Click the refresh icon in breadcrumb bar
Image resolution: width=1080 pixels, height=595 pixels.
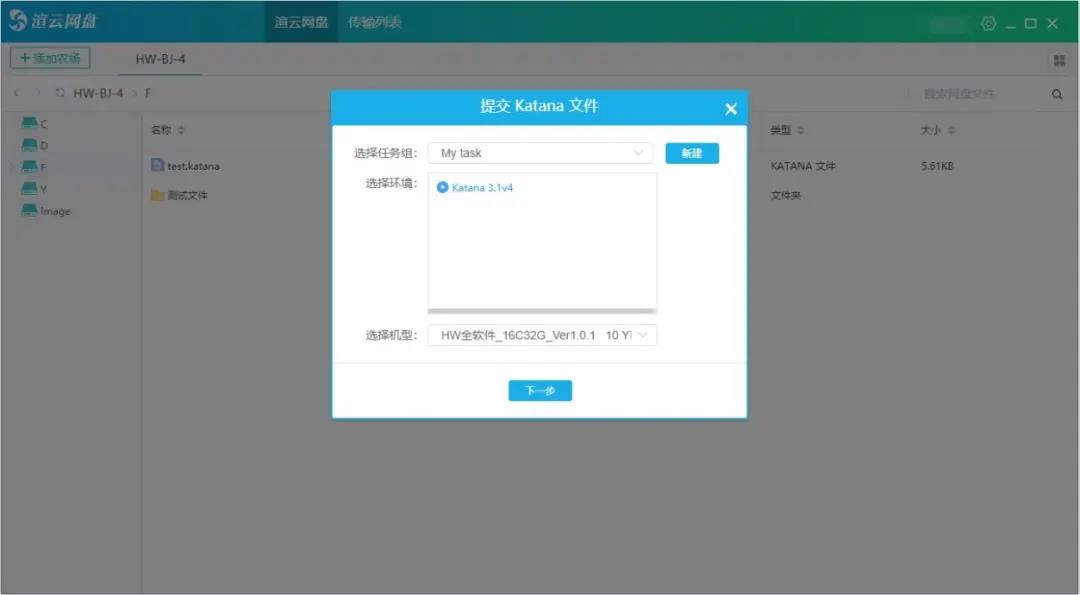[60, 93]
